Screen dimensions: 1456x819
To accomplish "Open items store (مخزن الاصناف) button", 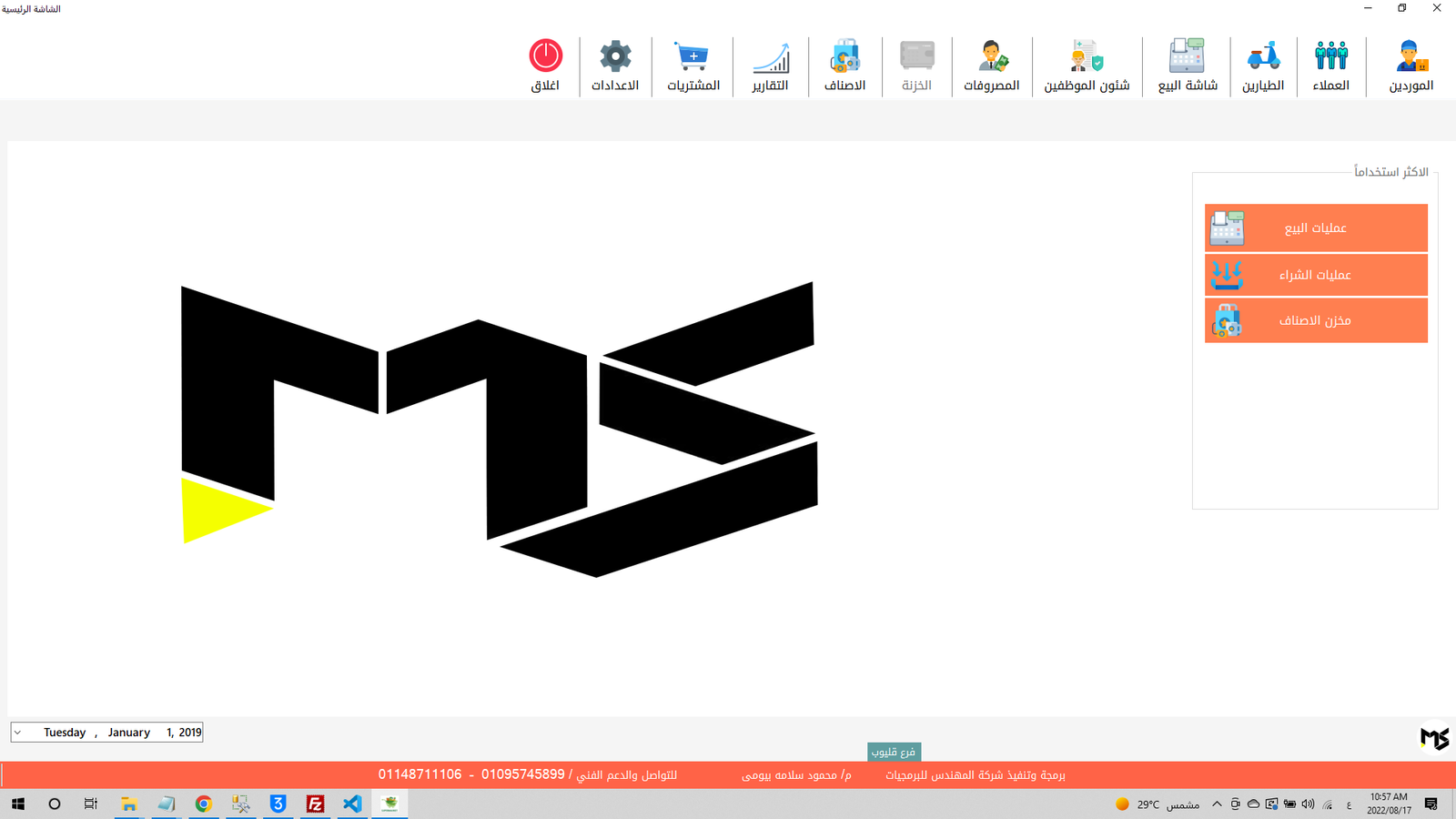I will pos(1315,320).
